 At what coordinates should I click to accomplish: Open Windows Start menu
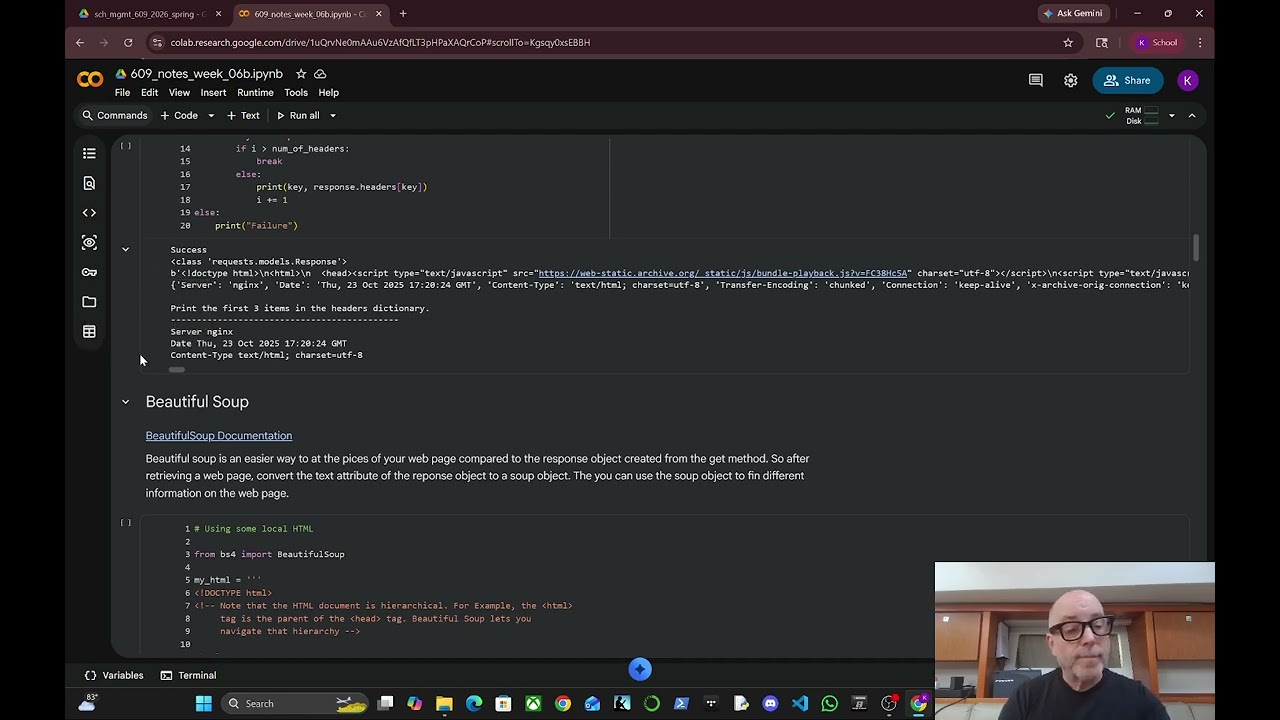204,703
